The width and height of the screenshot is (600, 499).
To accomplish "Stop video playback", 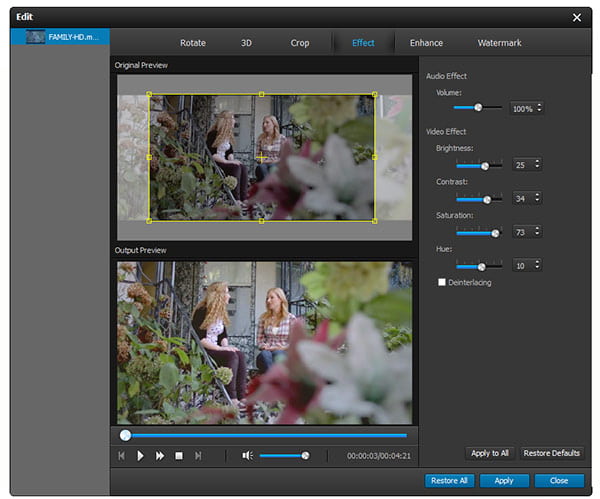I will (179, 455).
